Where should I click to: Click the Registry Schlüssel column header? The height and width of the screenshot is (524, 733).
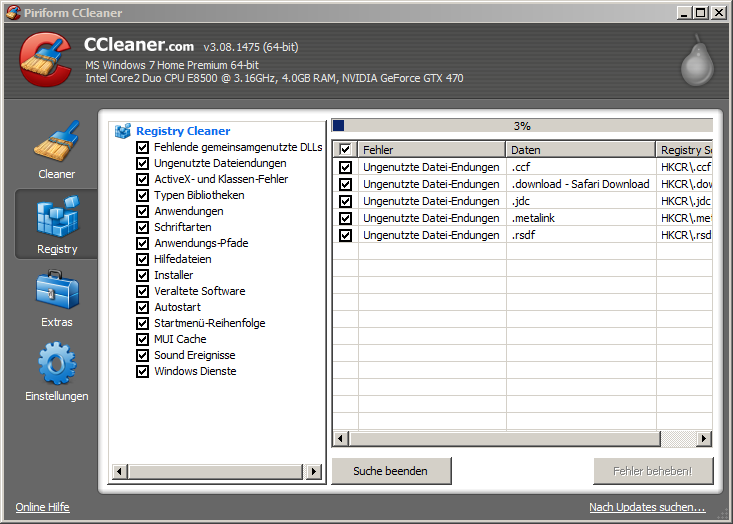[684, 150]
